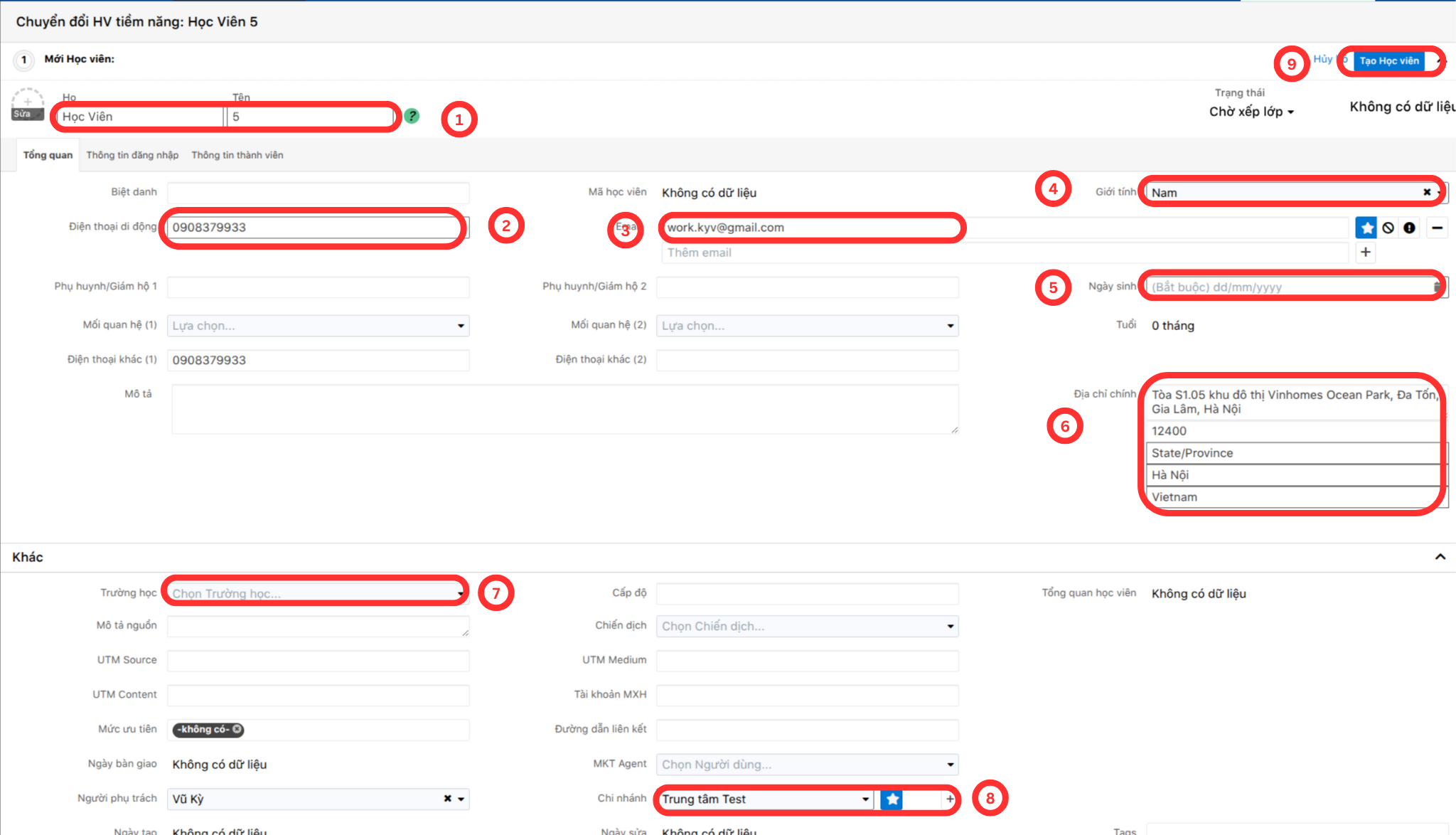Image resolution: width=1456 pixels, height=835 pixels.
Task: Clear Vũ Kỳ from Người phụ trách
Action: tap(447, 799)
